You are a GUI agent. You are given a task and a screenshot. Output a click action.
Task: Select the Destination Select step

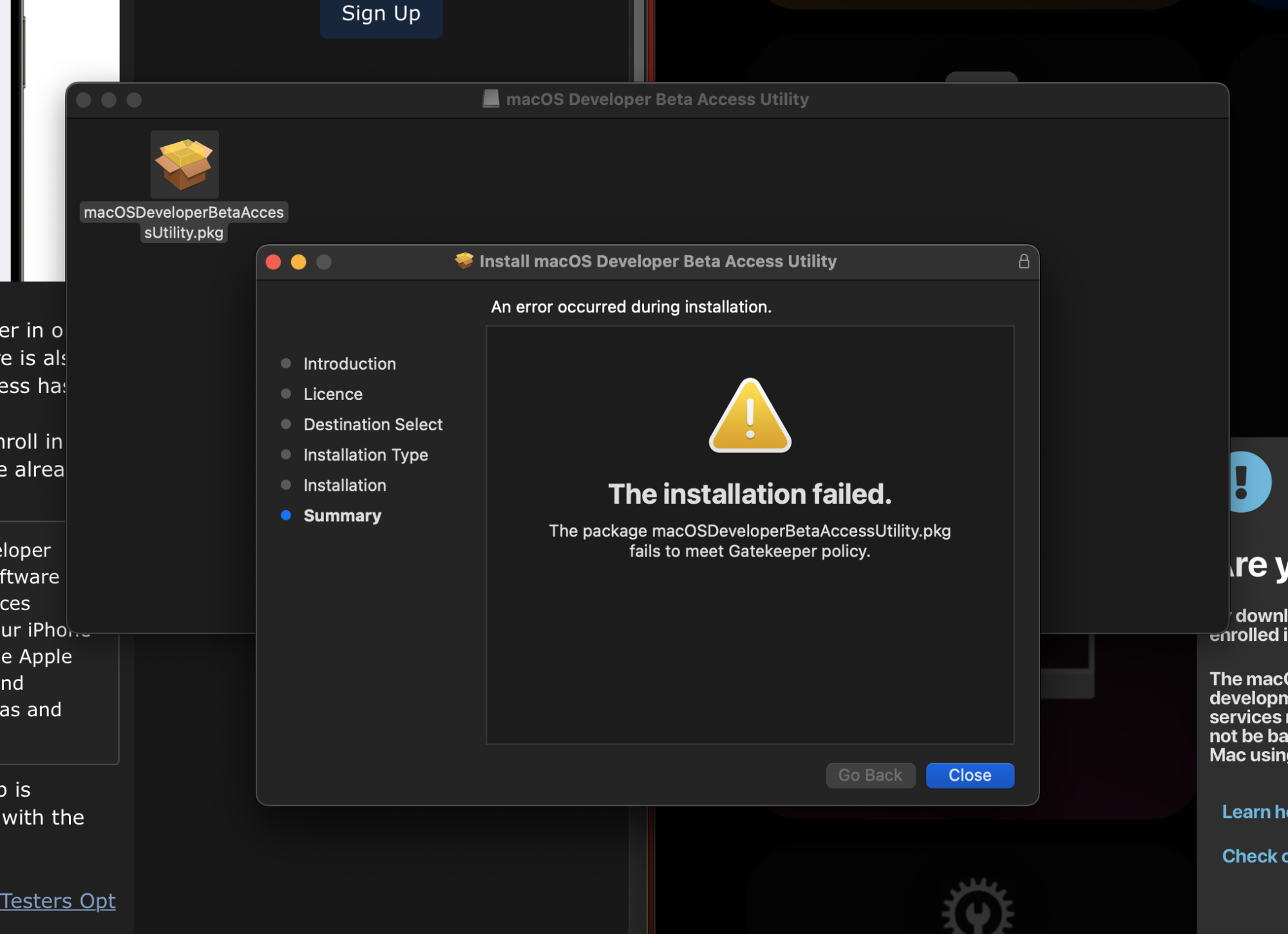click(x=372, y=424)
